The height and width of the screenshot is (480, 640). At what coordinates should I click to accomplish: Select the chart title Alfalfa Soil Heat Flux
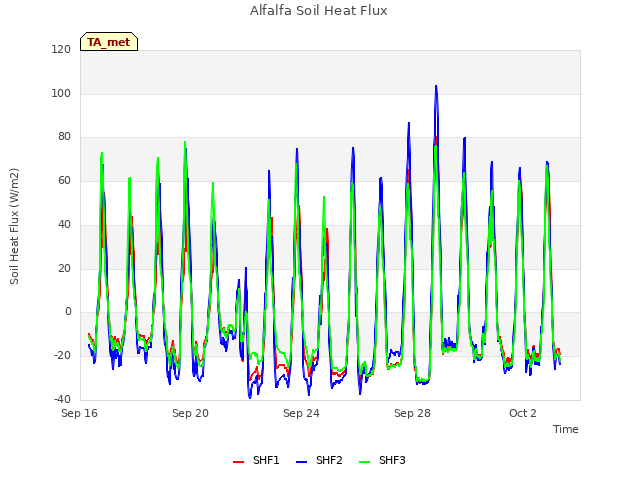pos(318,10)
